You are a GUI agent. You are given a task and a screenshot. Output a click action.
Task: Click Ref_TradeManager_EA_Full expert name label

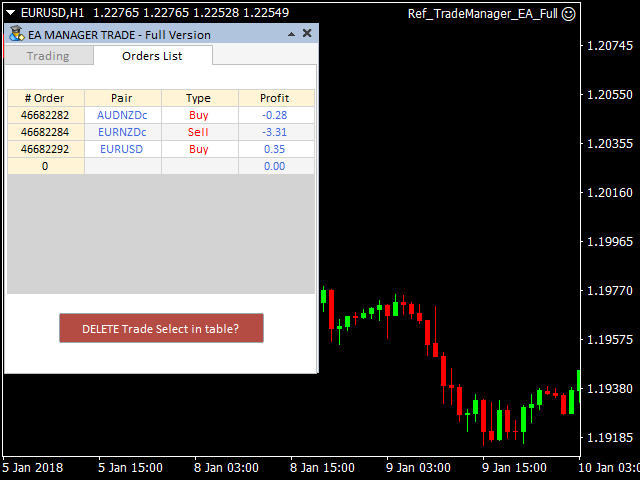point(482,14)
